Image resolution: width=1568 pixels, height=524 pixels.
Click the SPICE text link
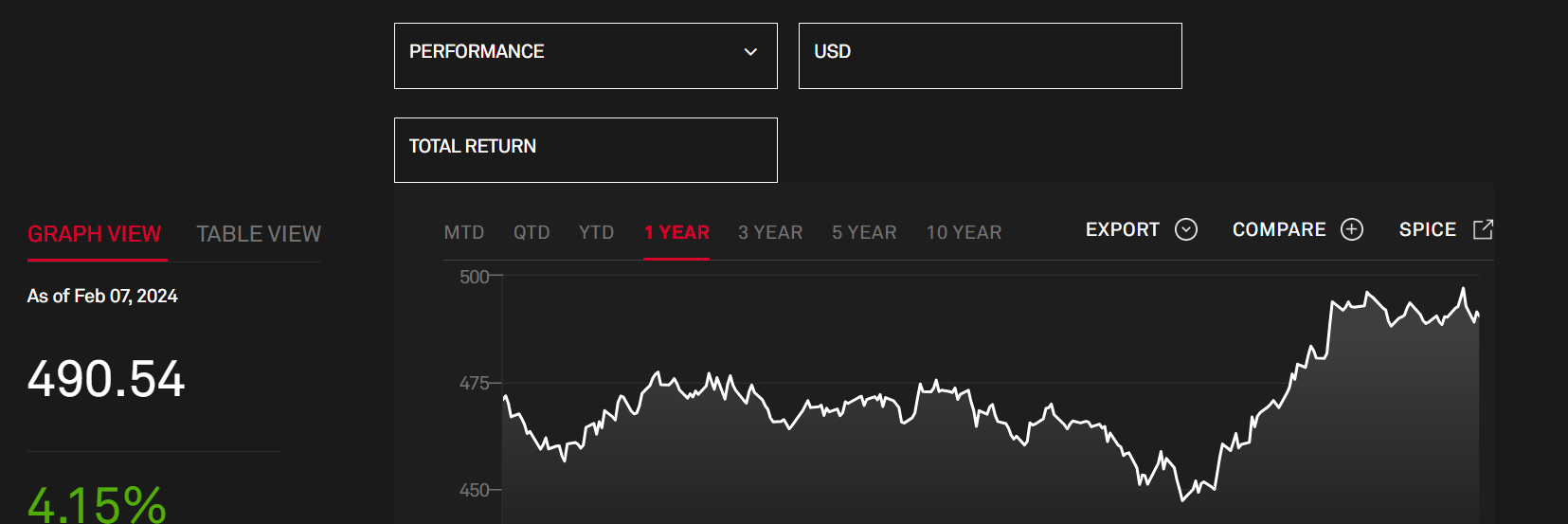(1427, 230)
